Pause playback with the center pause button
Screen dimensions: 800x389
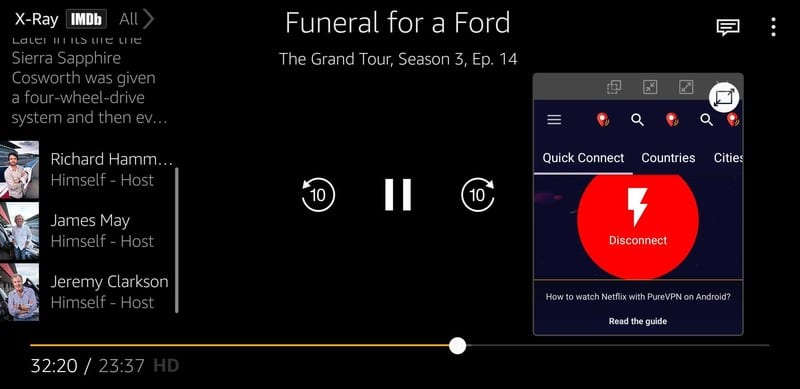click(398, 194)
